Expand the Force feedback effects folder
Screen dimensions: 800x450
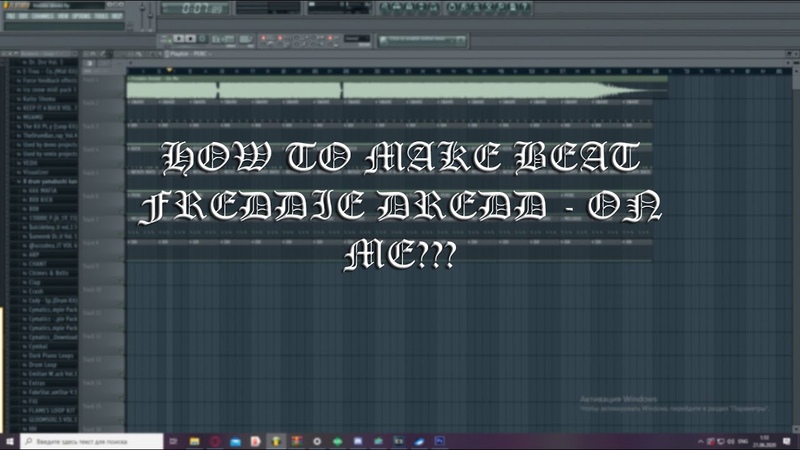(46, 81)
